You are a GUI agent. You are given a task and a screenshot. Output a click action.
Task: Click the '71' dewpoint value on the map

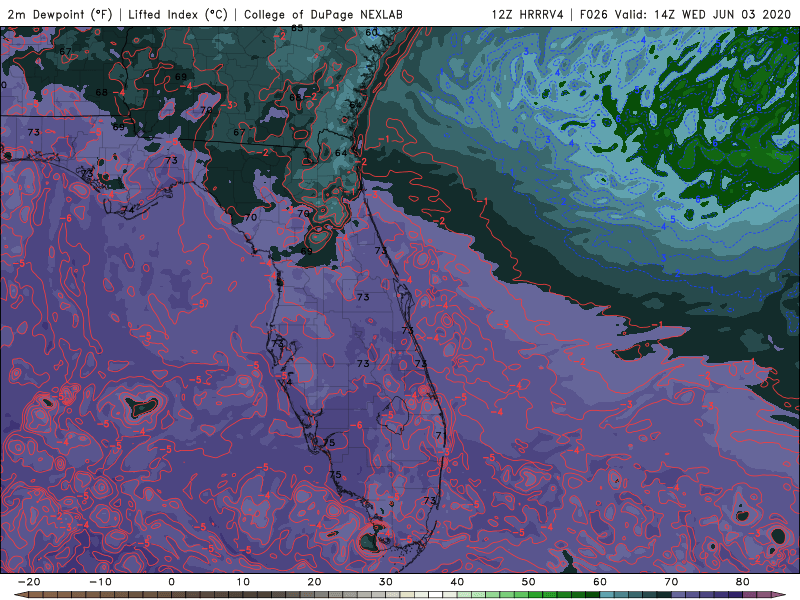(441, 435)
